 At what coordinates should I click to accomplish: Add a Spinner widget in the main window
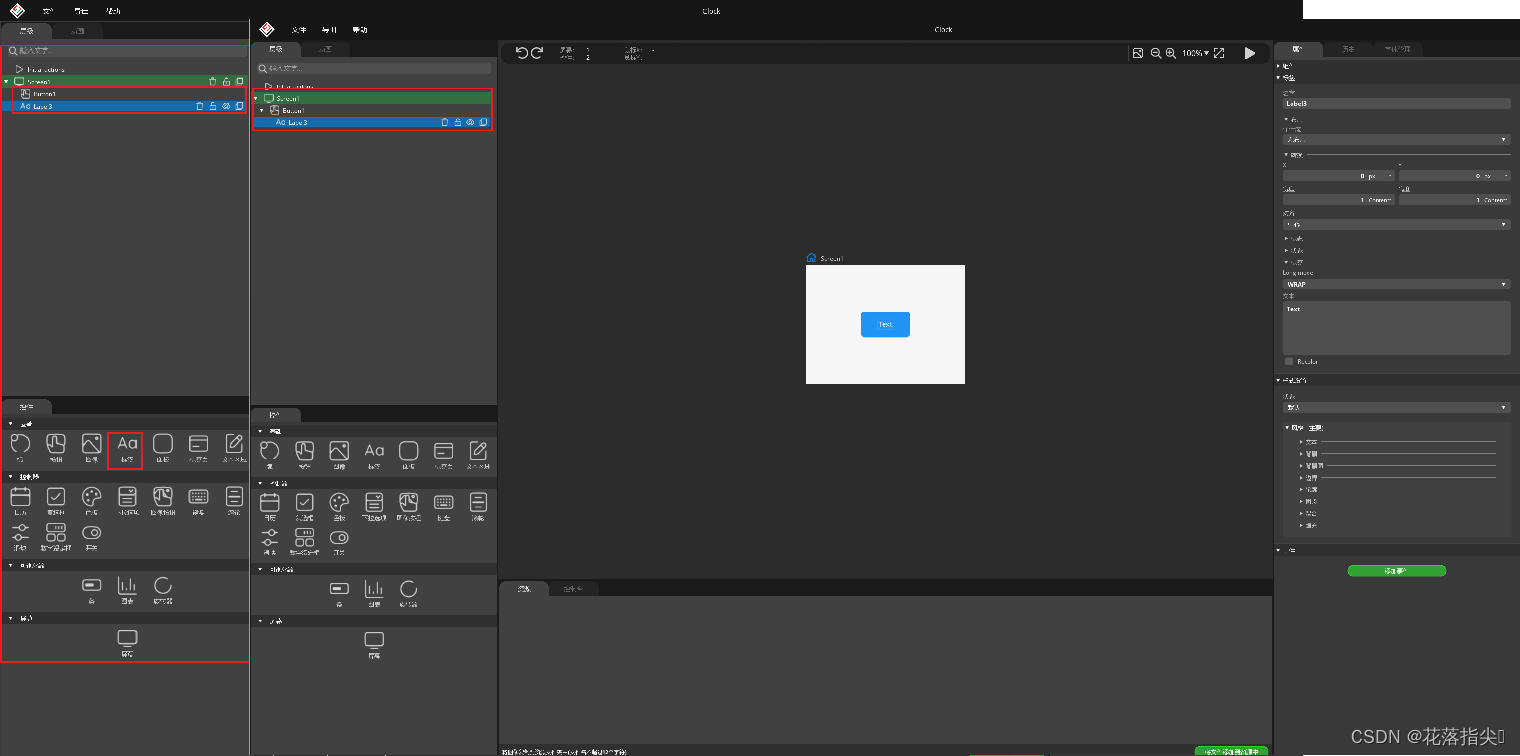click(409, 594)
